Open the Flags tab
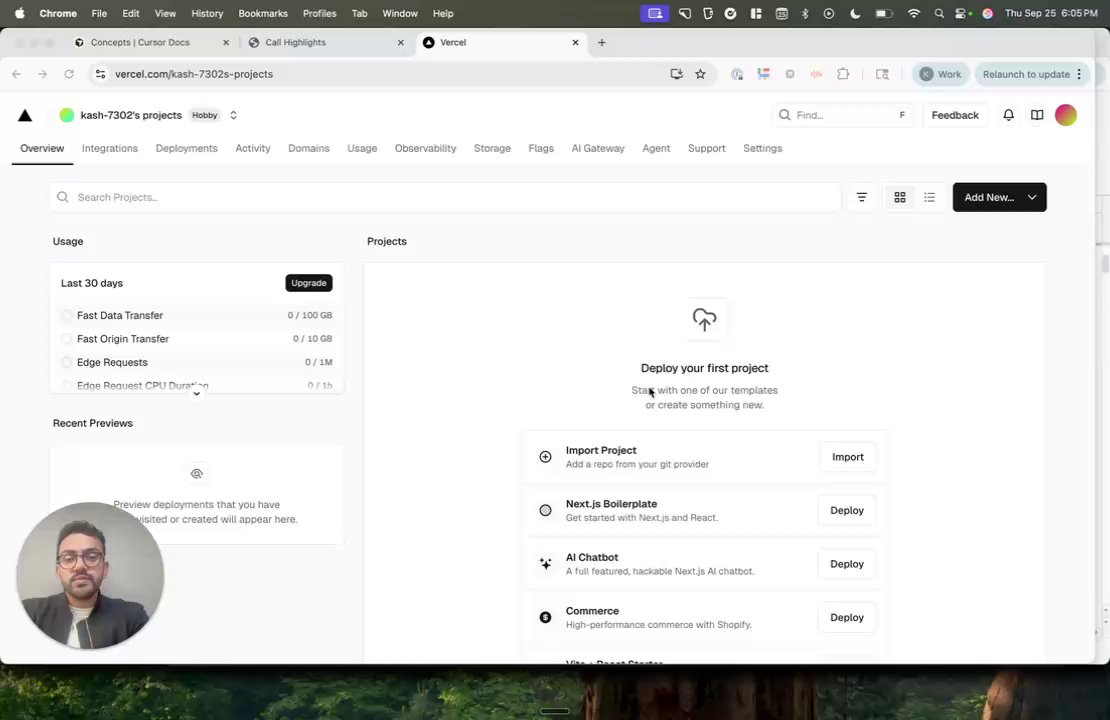This screenshot has width=1110, height=720. pos(541,149)
